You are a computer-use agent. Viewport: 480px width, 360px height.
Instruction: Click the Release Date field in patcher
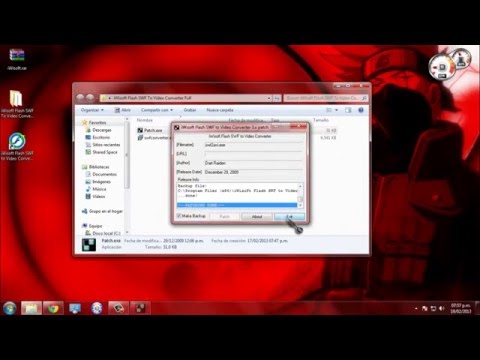(254, 172)
